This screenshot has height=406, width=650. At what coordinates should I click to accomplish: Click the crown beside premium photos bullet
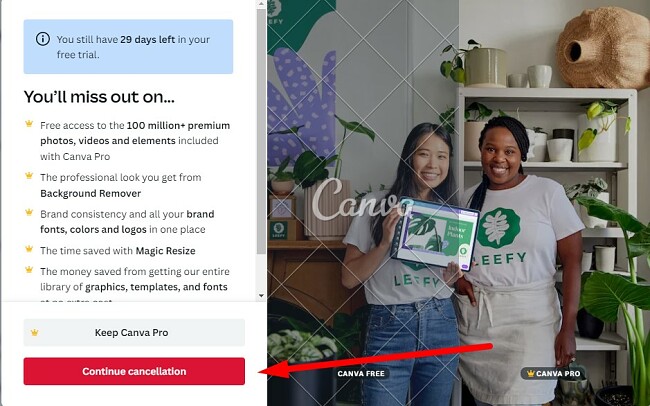point(29,124)
